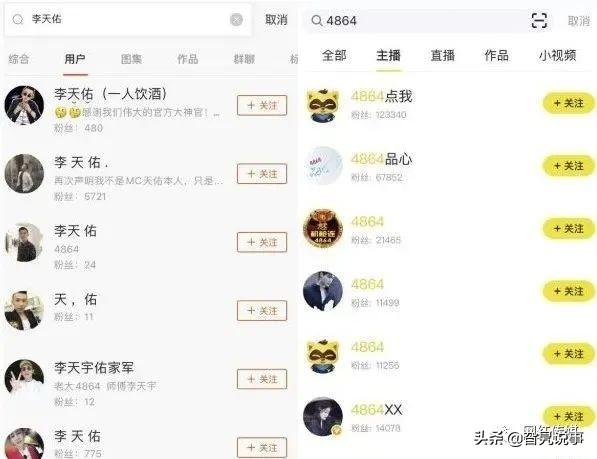Follow 李天佑（一人饮酒）

click(x=262, y=105)
